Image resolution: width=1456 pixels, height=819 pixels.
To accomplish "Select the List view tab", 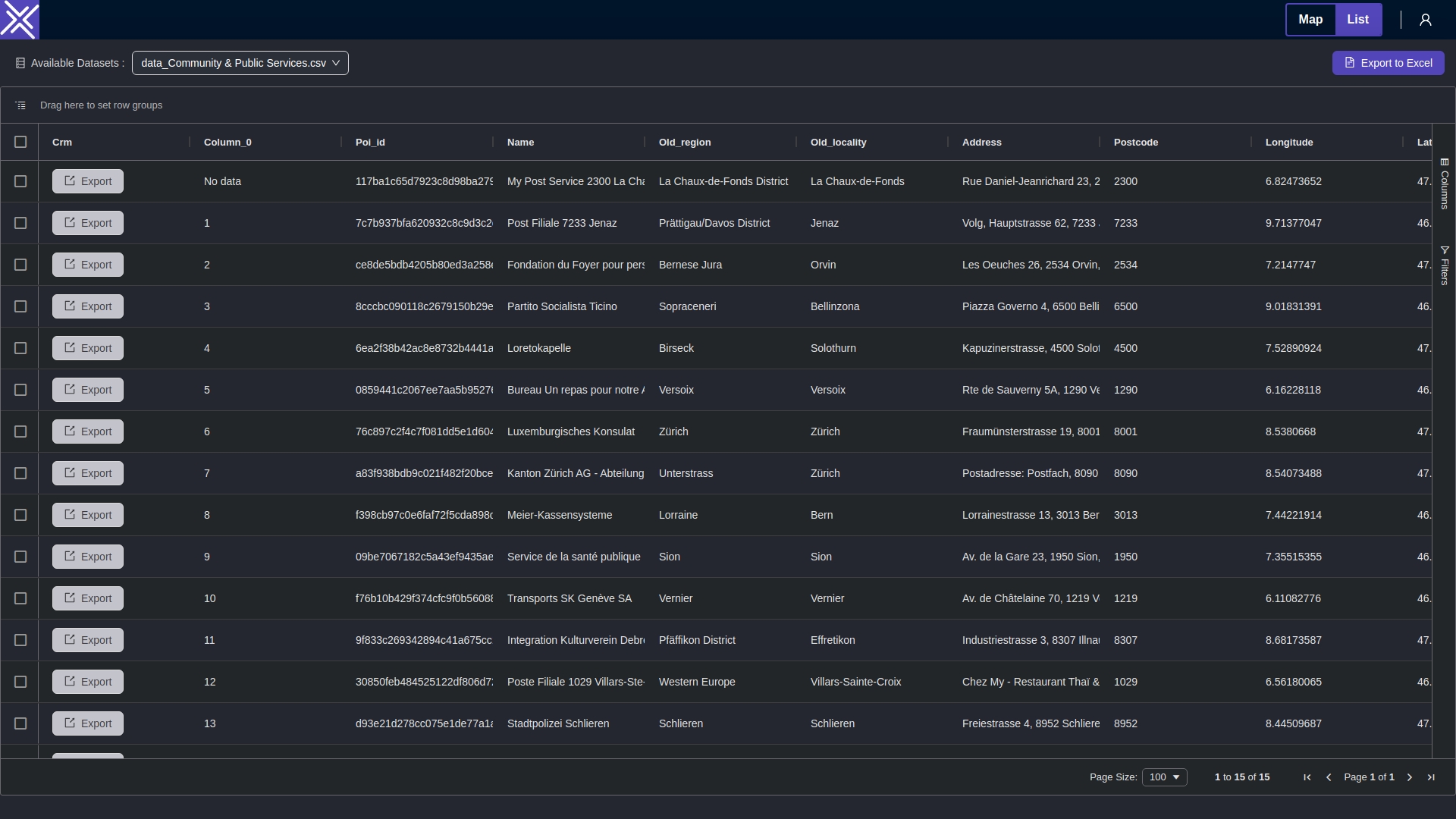I will [x=1358, y=20].
